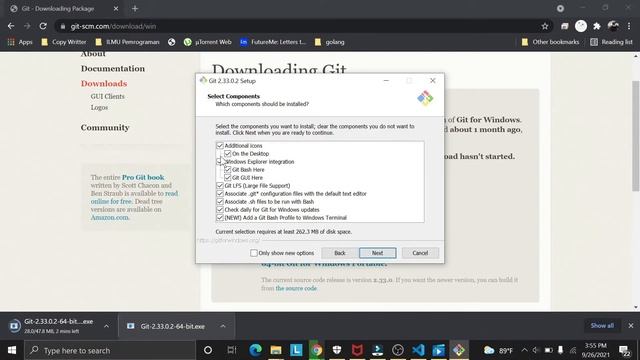The width and height of the screenshot is (640, 360).
Task: Toggle Additional icons checkbox
Action: point(220,146)
